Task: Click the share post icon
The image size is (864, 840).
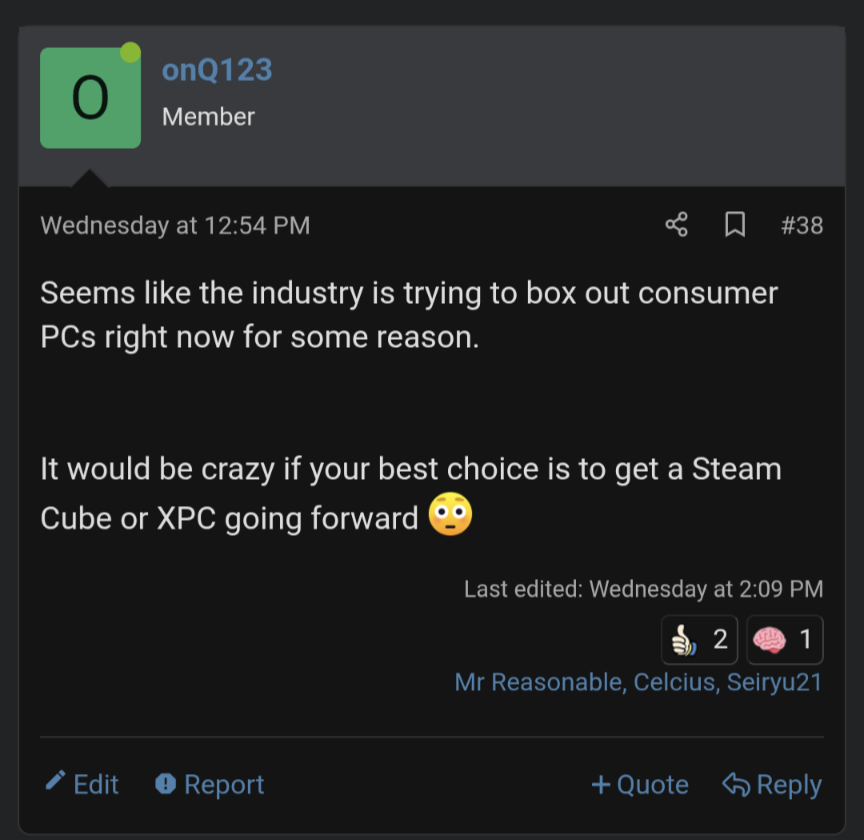Action: (x=677, y=225)
